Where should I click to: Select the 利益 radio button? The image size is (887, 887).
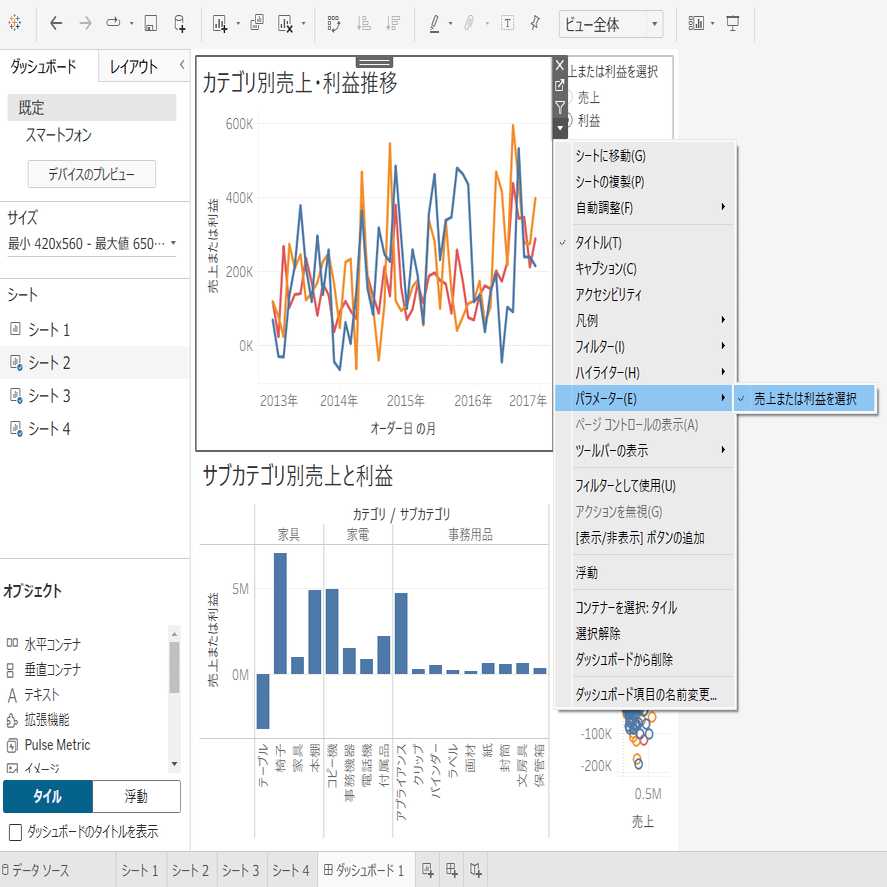tap(568, 120)
